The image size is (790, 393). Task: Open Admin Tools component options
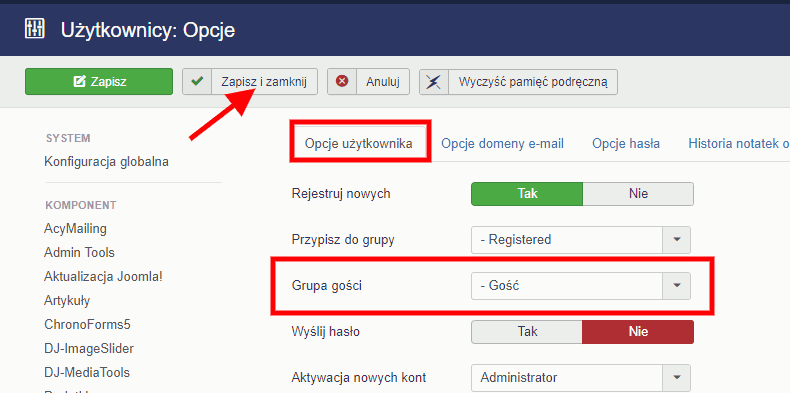(x=80, y=252)
